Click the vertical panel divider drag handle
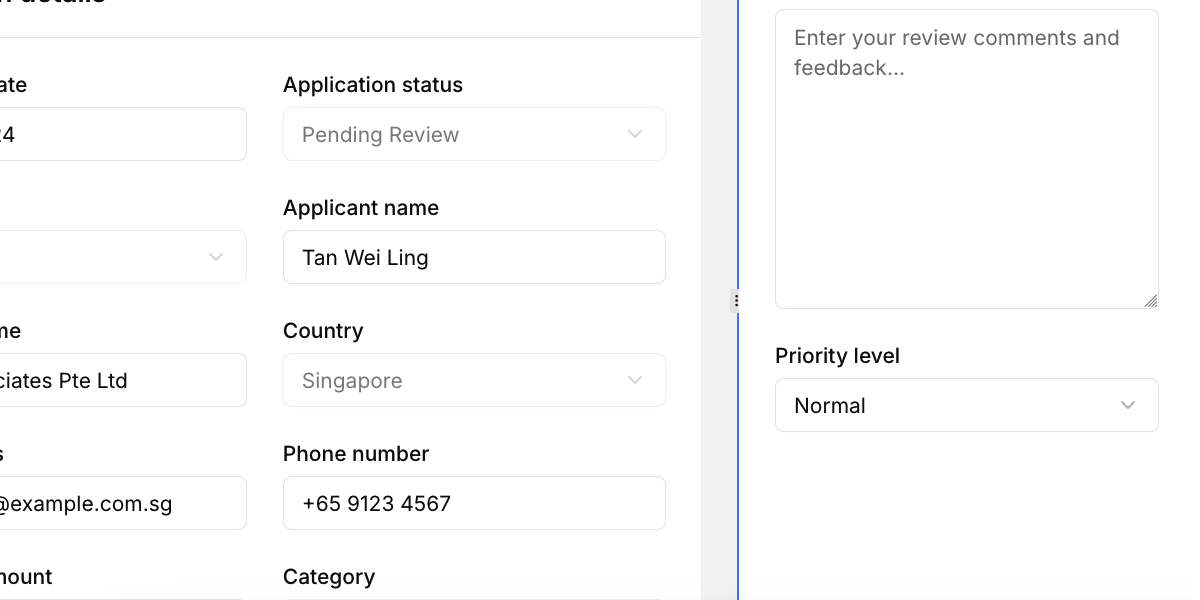This screenshot has height=600, width=1200. tap(736, 300)
